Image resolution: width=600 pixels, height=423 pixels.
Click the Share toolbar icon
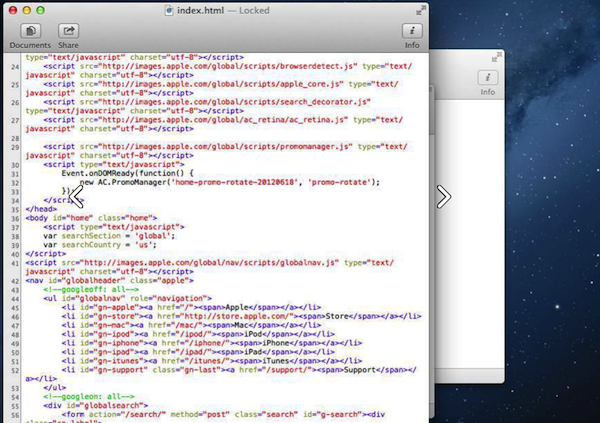(x=68, y=32)
